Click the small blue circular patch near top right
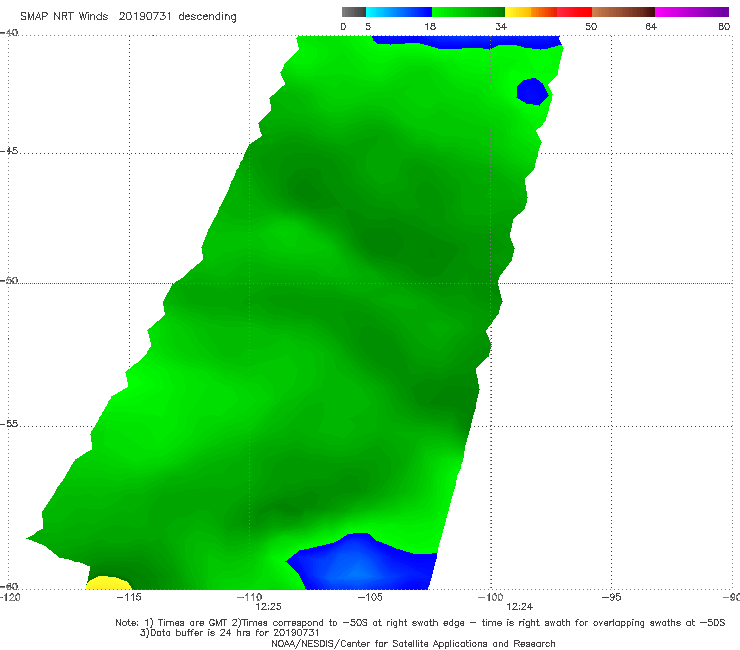Screen dimensions: 740x650 533,92
